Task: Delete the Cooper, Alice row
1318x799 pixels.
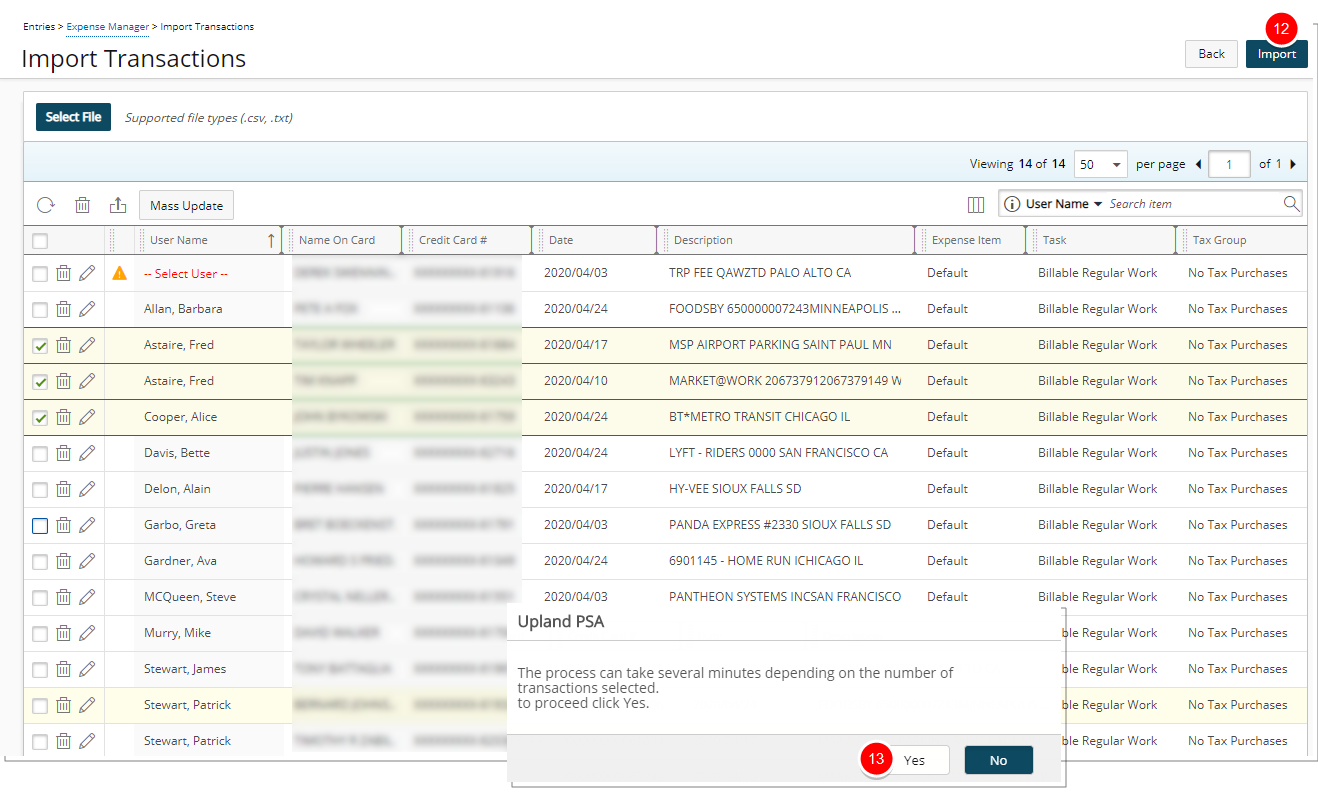Action: (63, 417)
